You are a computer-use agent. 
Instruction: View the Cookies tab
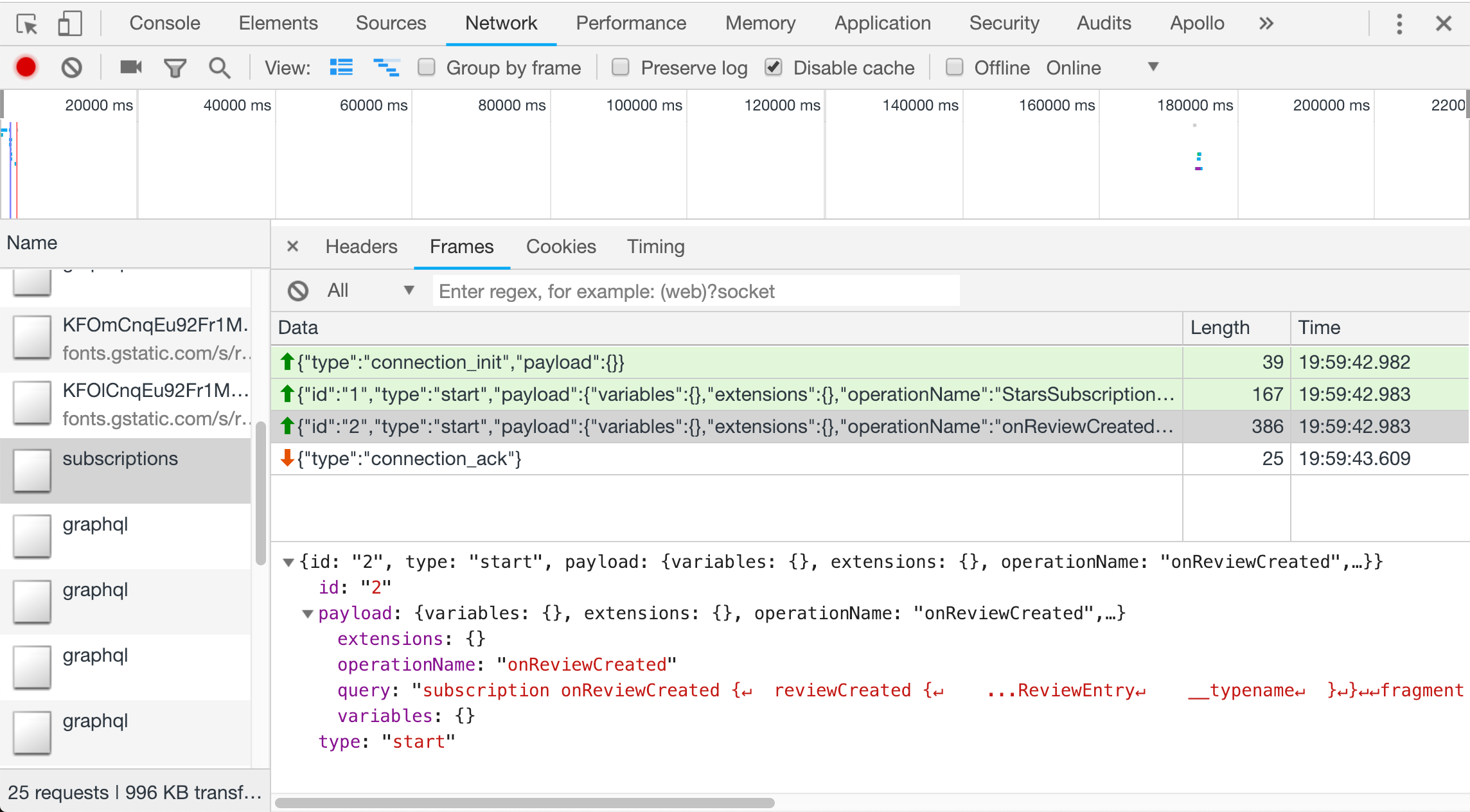tap(562, 247)
